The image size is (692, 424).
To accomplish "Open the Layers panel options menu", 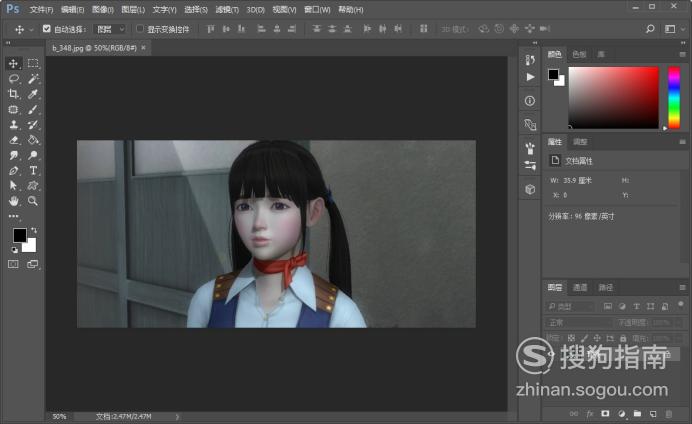I will coord(682,287).
